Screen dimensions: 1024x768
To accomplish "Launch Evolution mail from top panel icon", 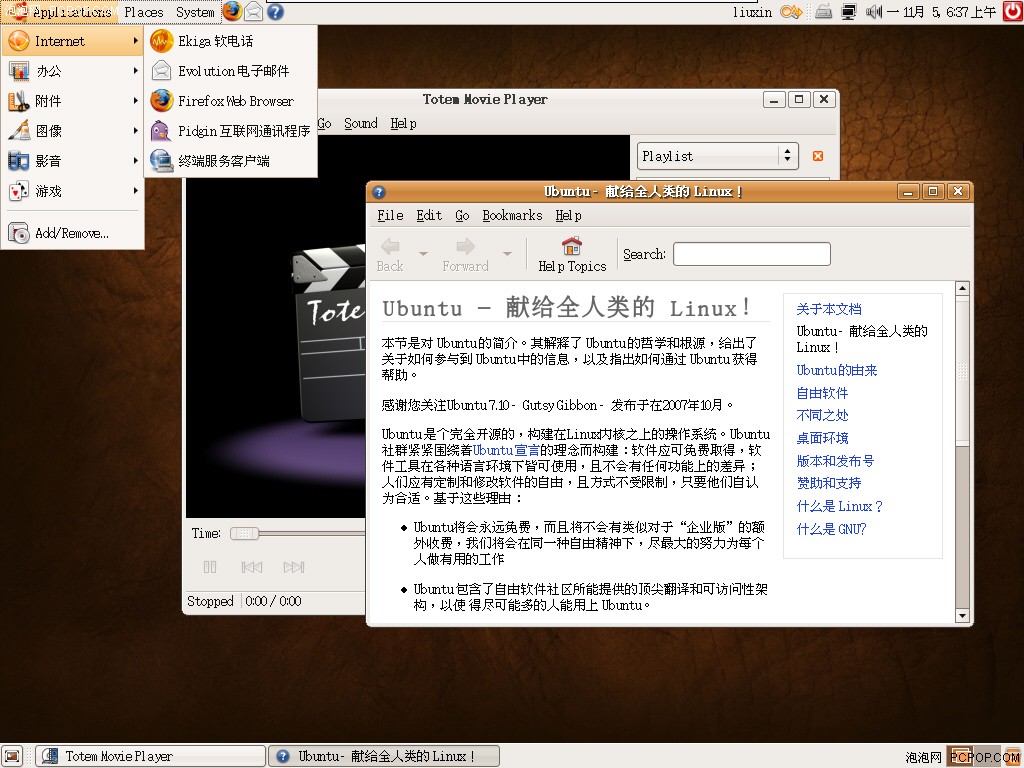I will pos(254,12).
